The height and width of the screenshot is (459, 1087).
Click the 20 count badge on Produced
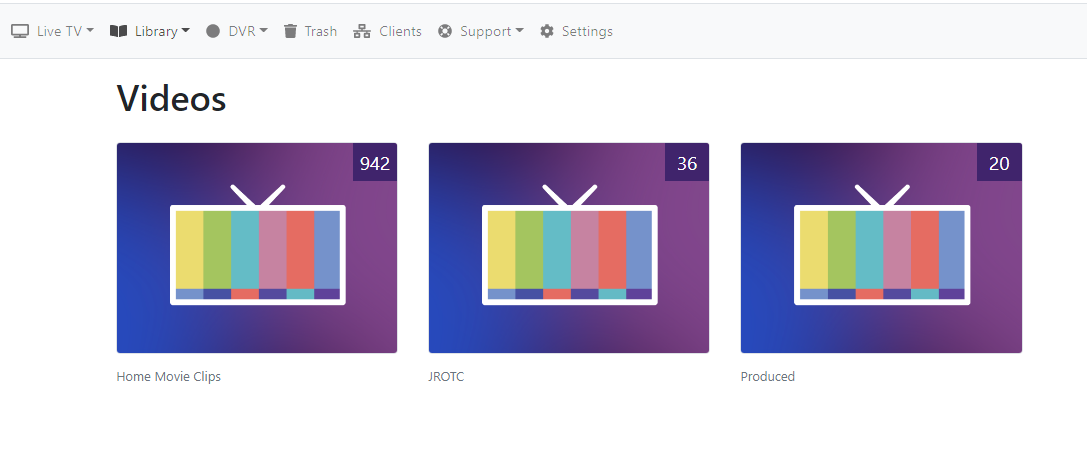click(x=999, y=163)
